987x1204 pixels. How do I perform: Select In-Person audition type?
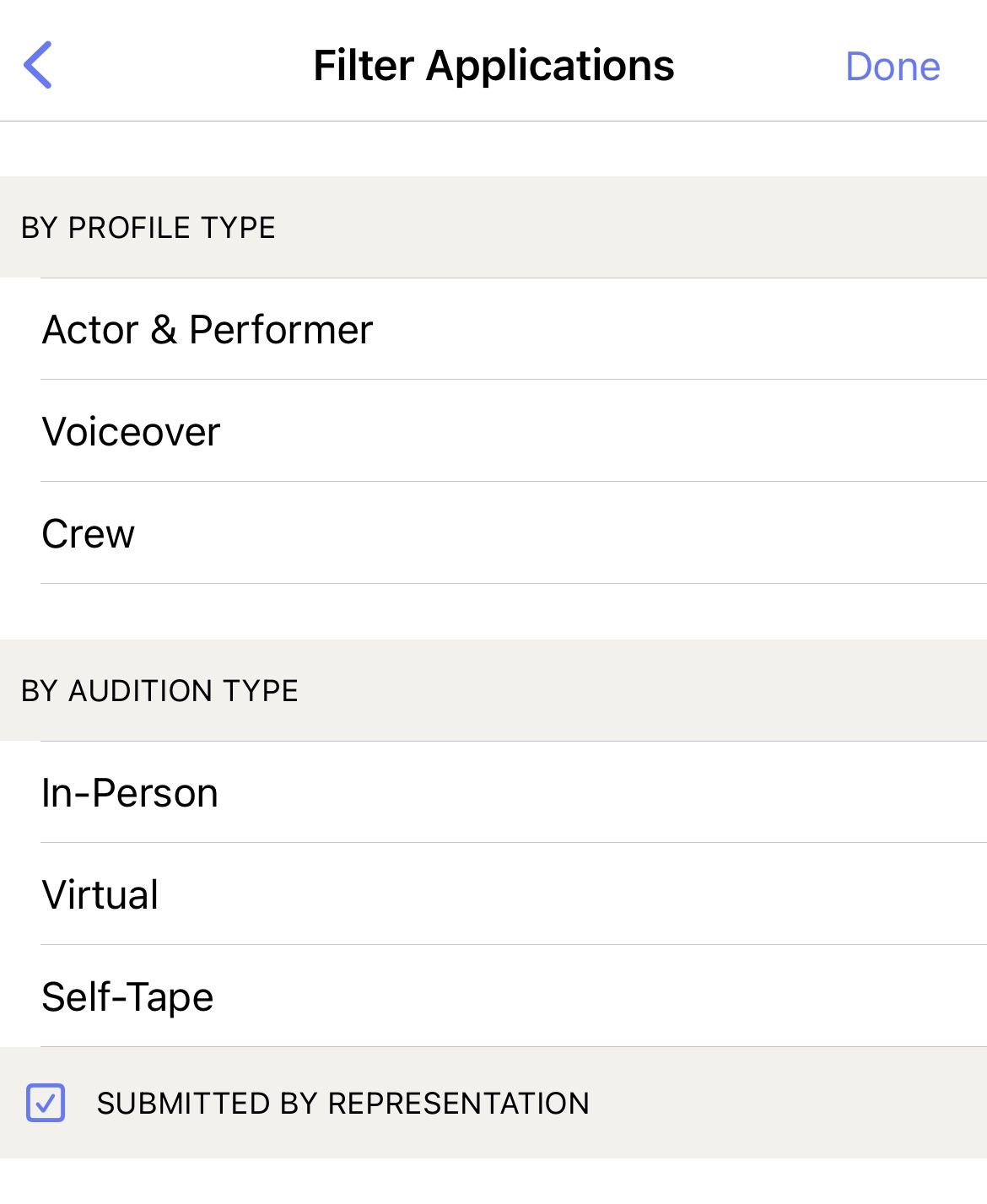pos(493,792)
